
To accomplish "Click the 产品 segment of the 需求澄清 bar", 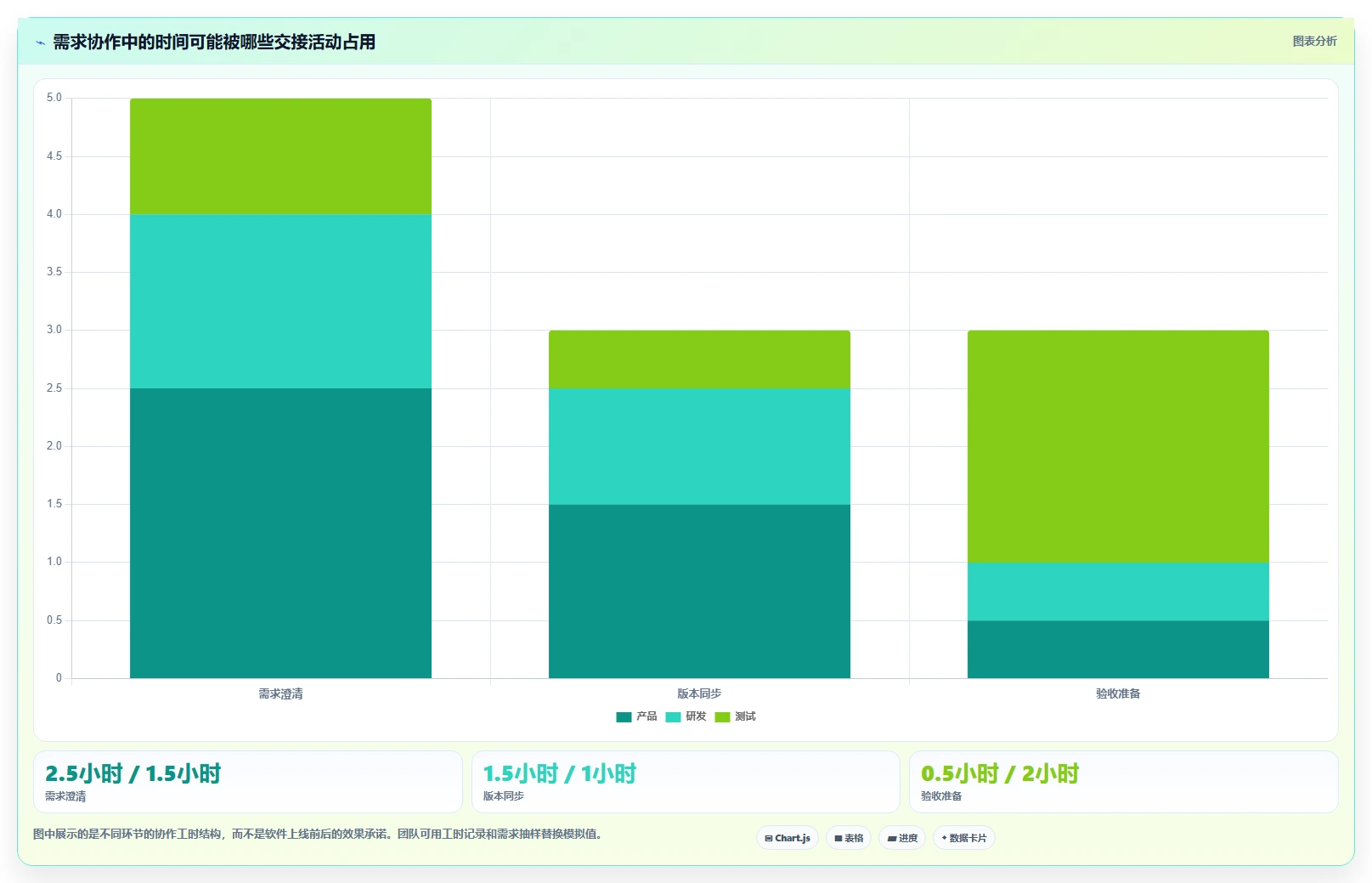I will [x=280, y=533].
